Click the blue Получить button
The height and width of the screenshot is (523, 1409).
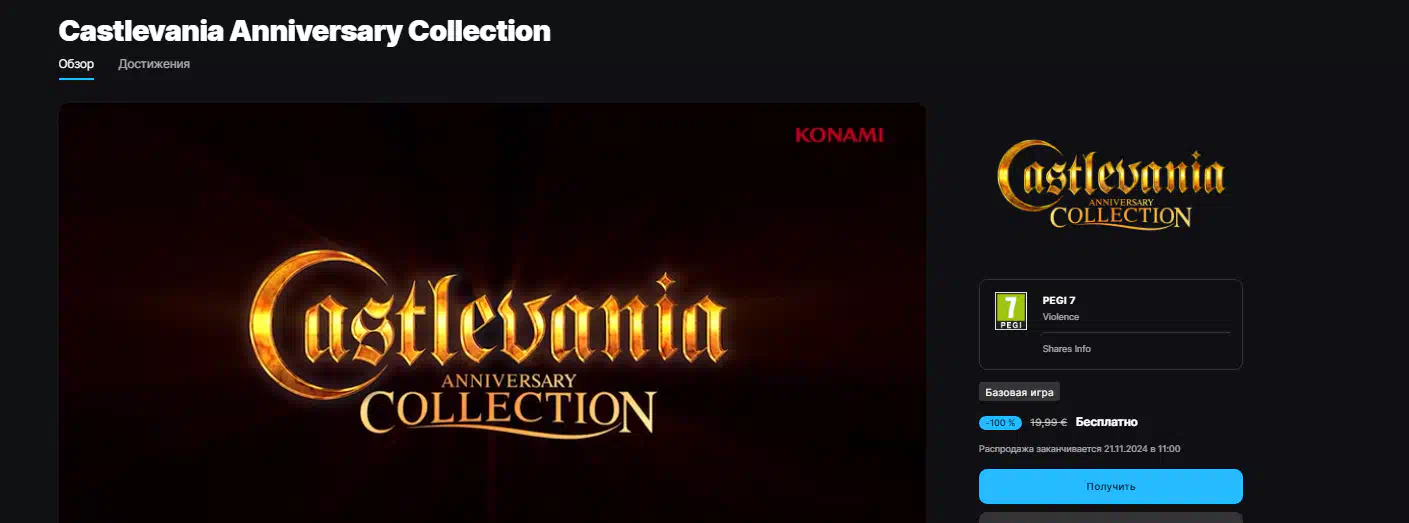pos(1110,486)
